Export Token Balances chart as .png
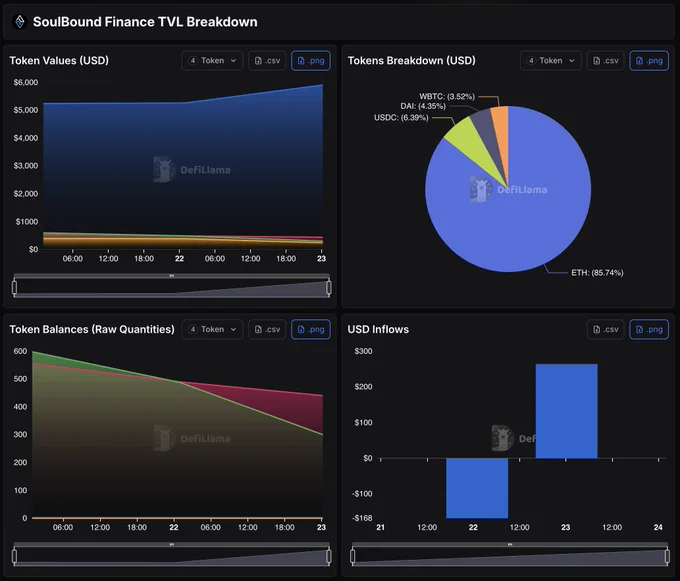Screen dimensions: 680x581 click(311, 330)
